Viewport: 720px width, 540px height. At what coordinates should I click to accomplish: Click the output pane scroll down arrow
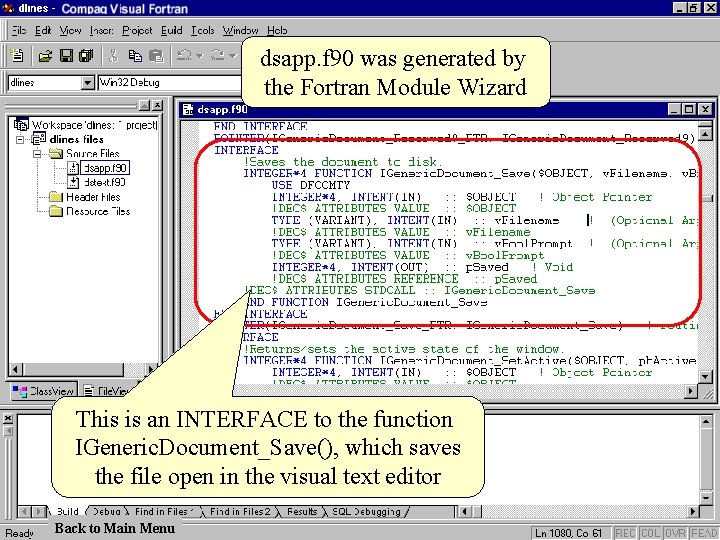[x=706, y=498]
